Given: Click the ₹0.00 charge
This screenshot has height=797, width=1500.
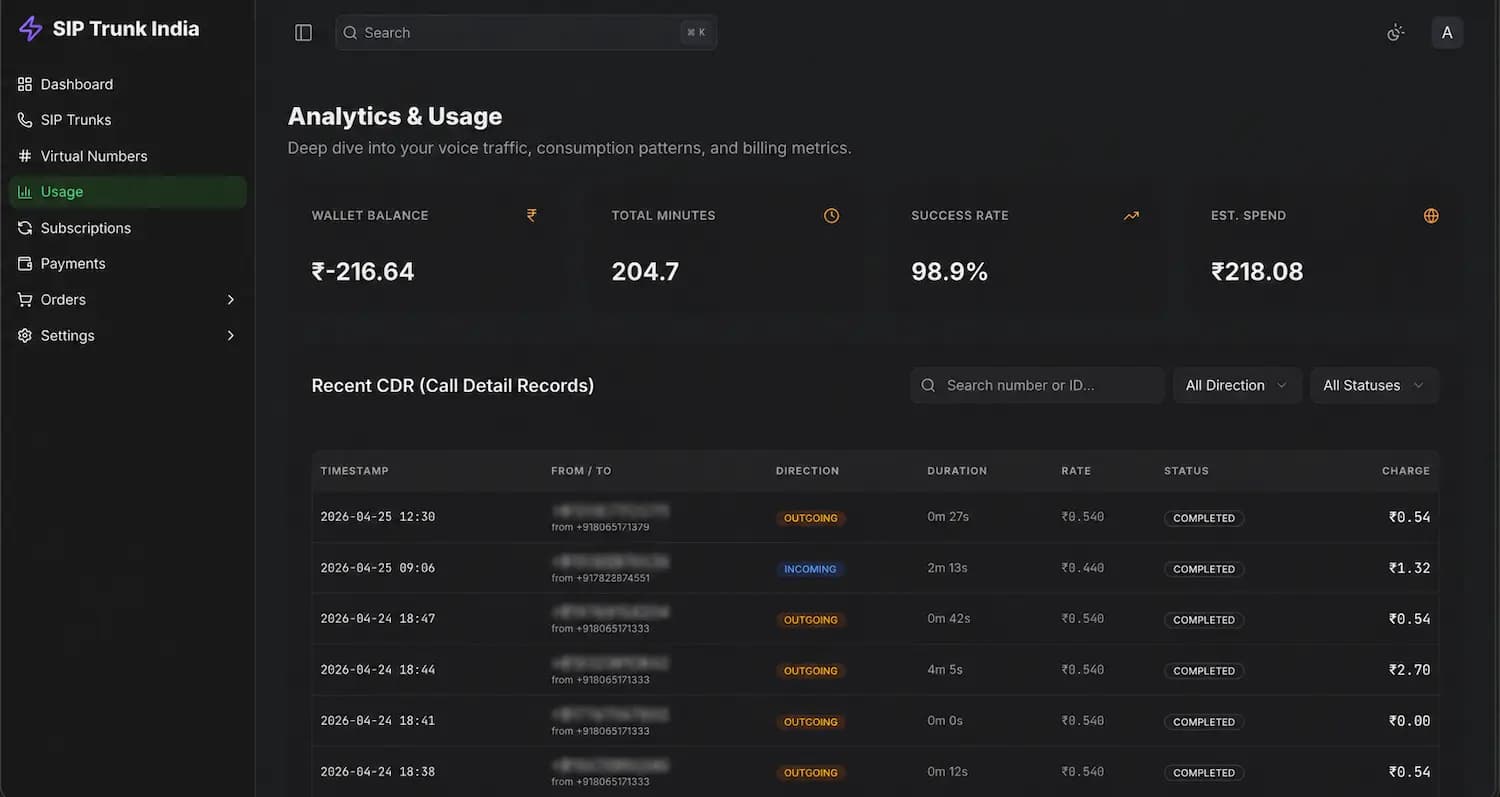Looking at the screenshot, I should [1409, 721].
